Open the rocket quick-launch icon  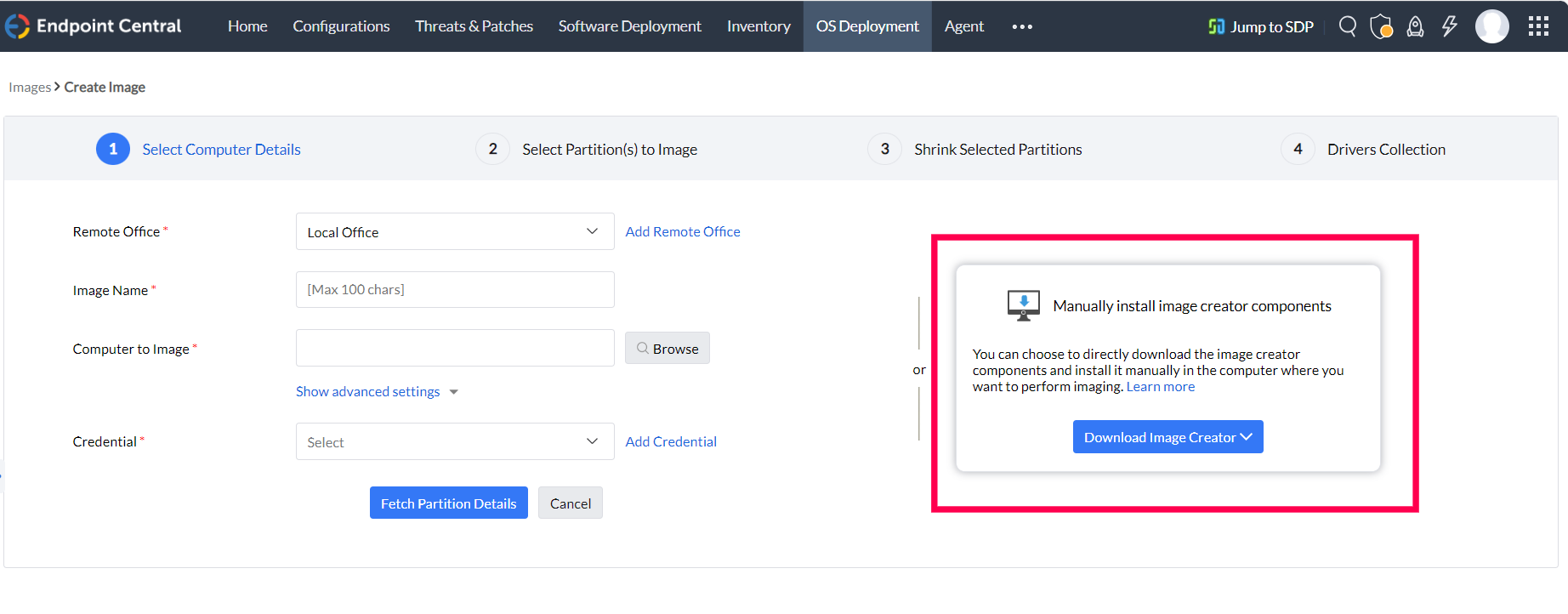point(1415,26)
